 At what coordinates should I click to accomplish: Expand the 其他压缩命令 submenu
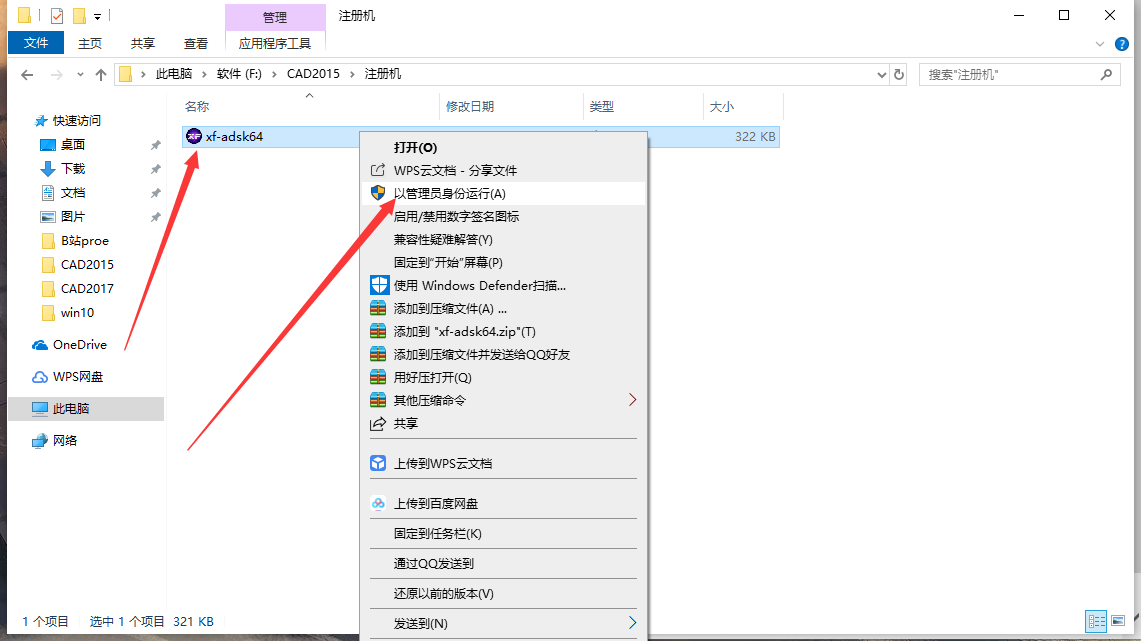504,400
